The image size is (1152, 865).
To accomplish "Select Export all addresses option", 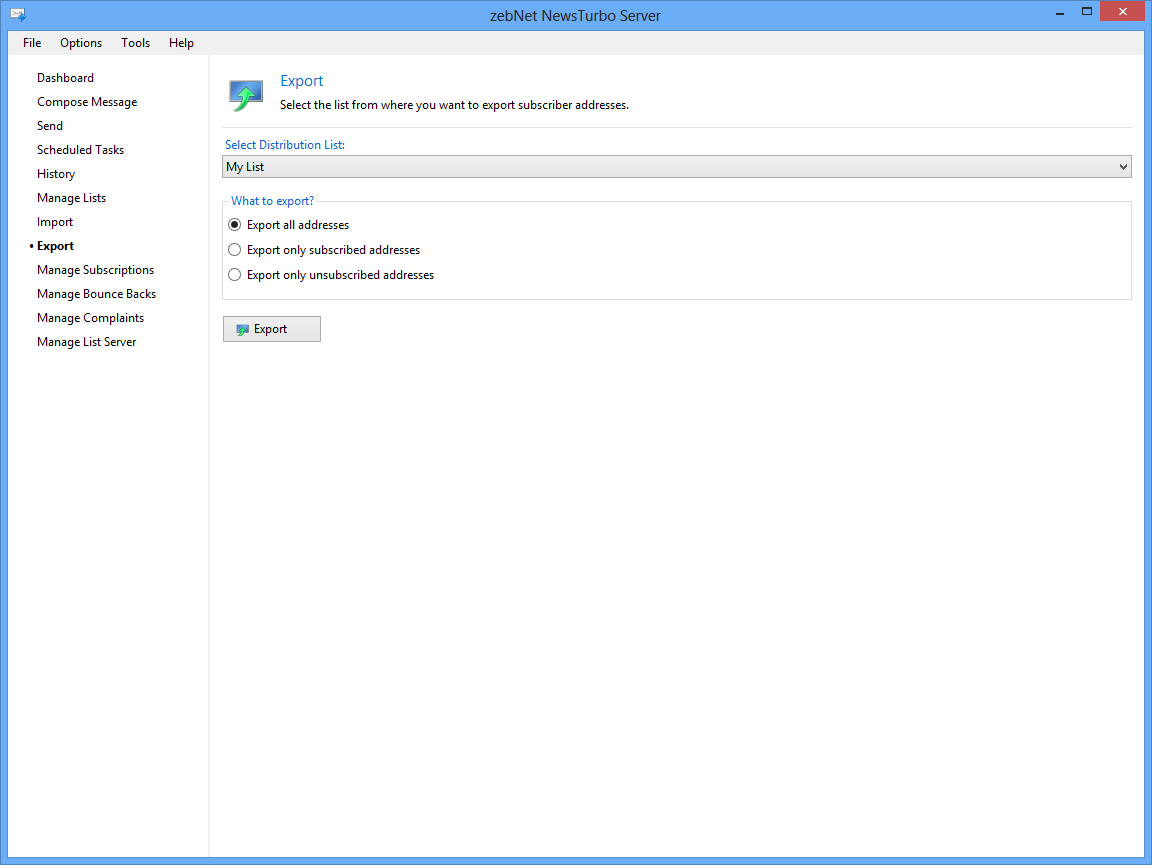I will pos(235,225).
